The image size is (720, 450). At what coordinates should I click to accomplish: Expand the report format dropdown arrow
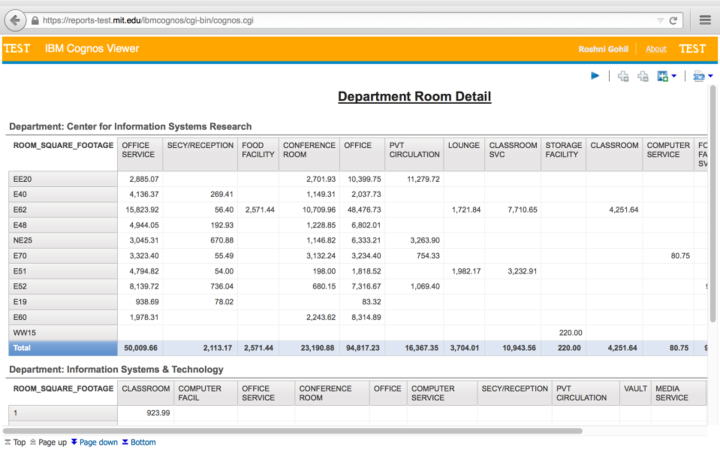[710, 77]
